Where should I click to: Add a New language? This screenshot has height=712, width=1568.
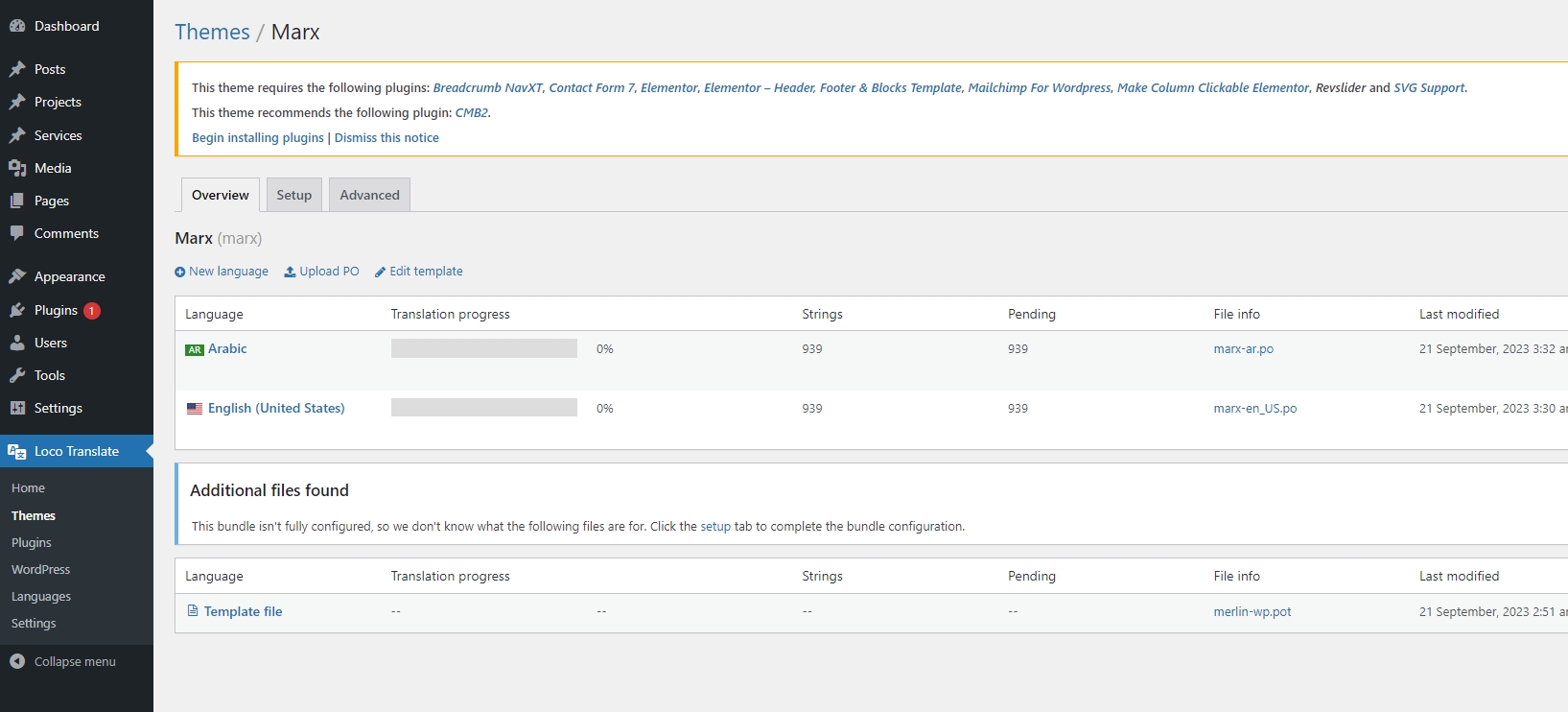[222, 272]
